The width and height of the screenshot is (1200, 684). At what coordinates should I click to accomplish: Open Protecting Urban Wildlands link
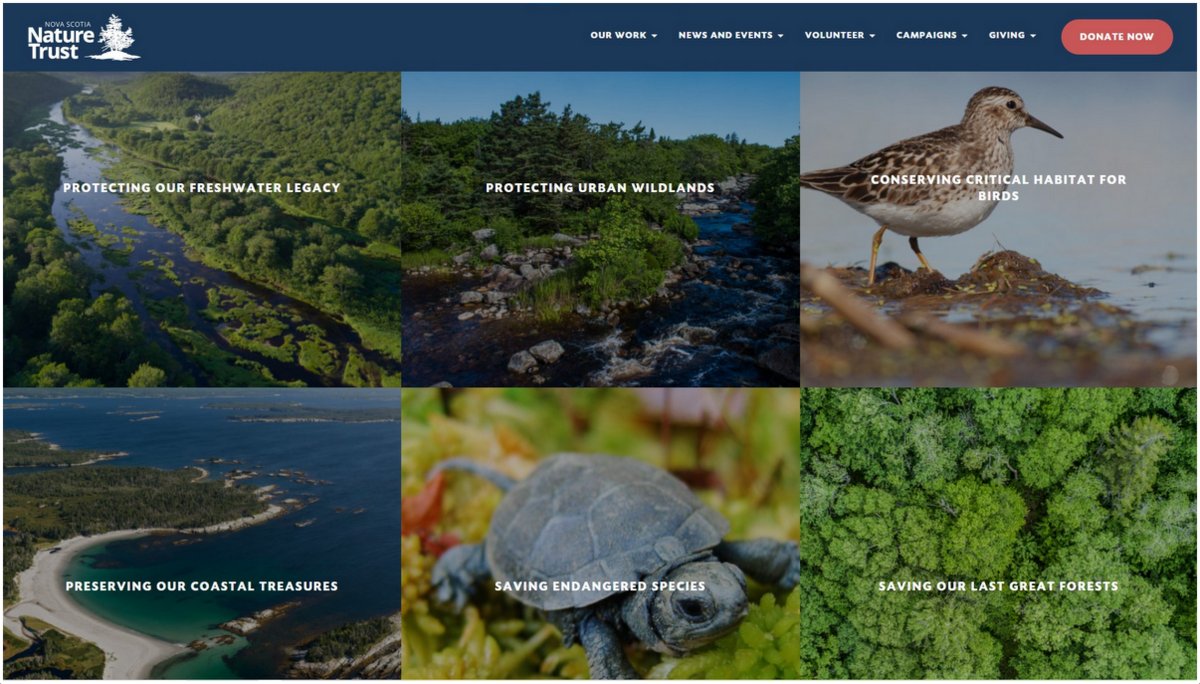point(600,188)
